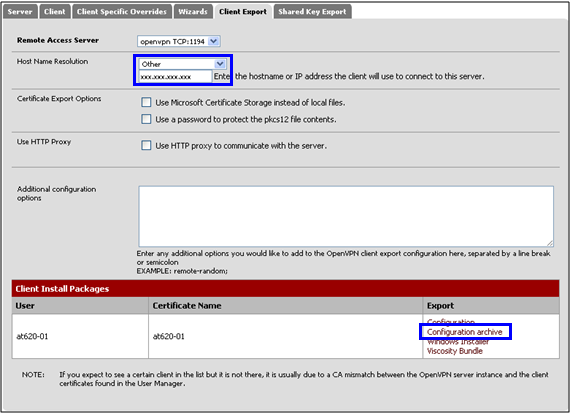This screenshot has height=413, width=571.
Task: Grab the textarea resize handle corner
Action: [550, 243]
